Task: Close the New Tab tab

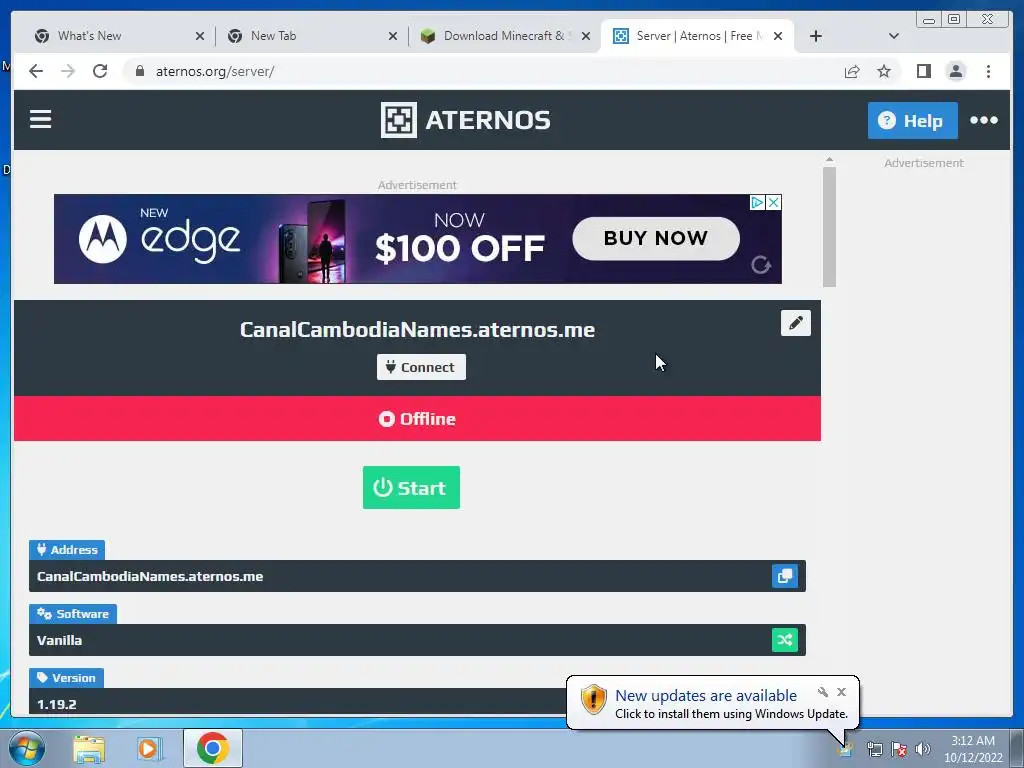Action: pos(392,37)
